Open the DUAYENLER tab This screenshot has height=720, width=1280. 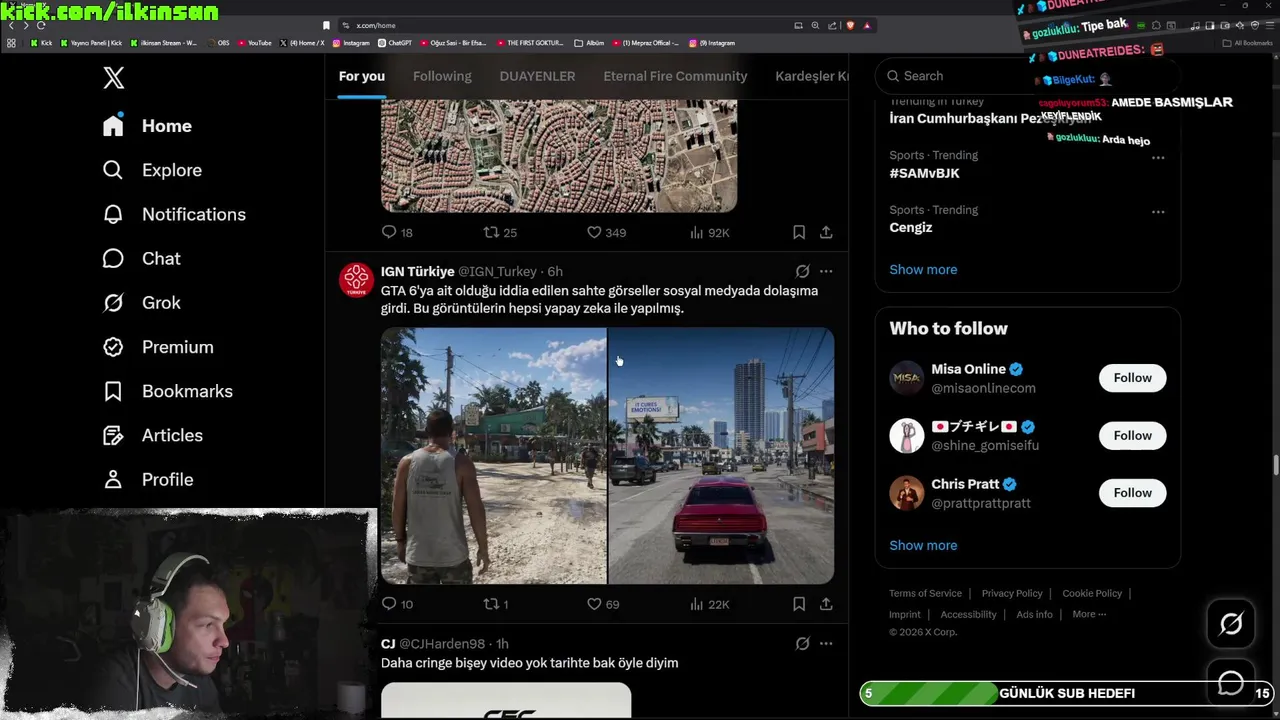coord(537,76)
